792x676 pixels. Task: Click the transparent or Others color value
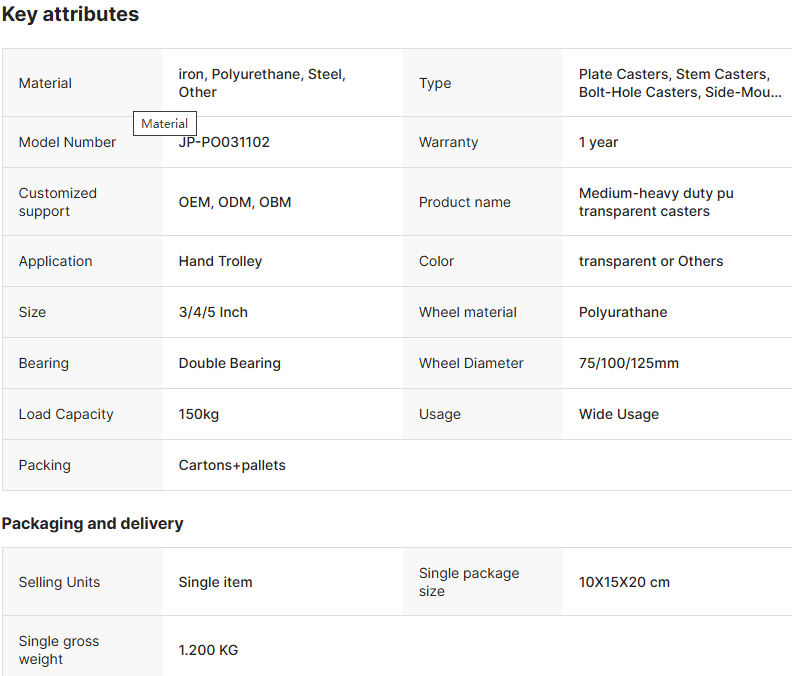pos(651,261)
